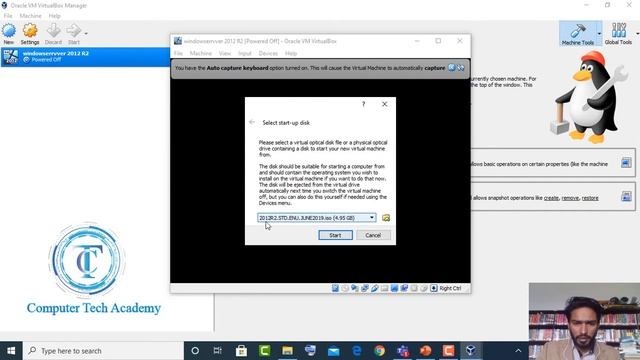
Task: Select windowserver 2012 R2 machine entry
Action: 85,56
